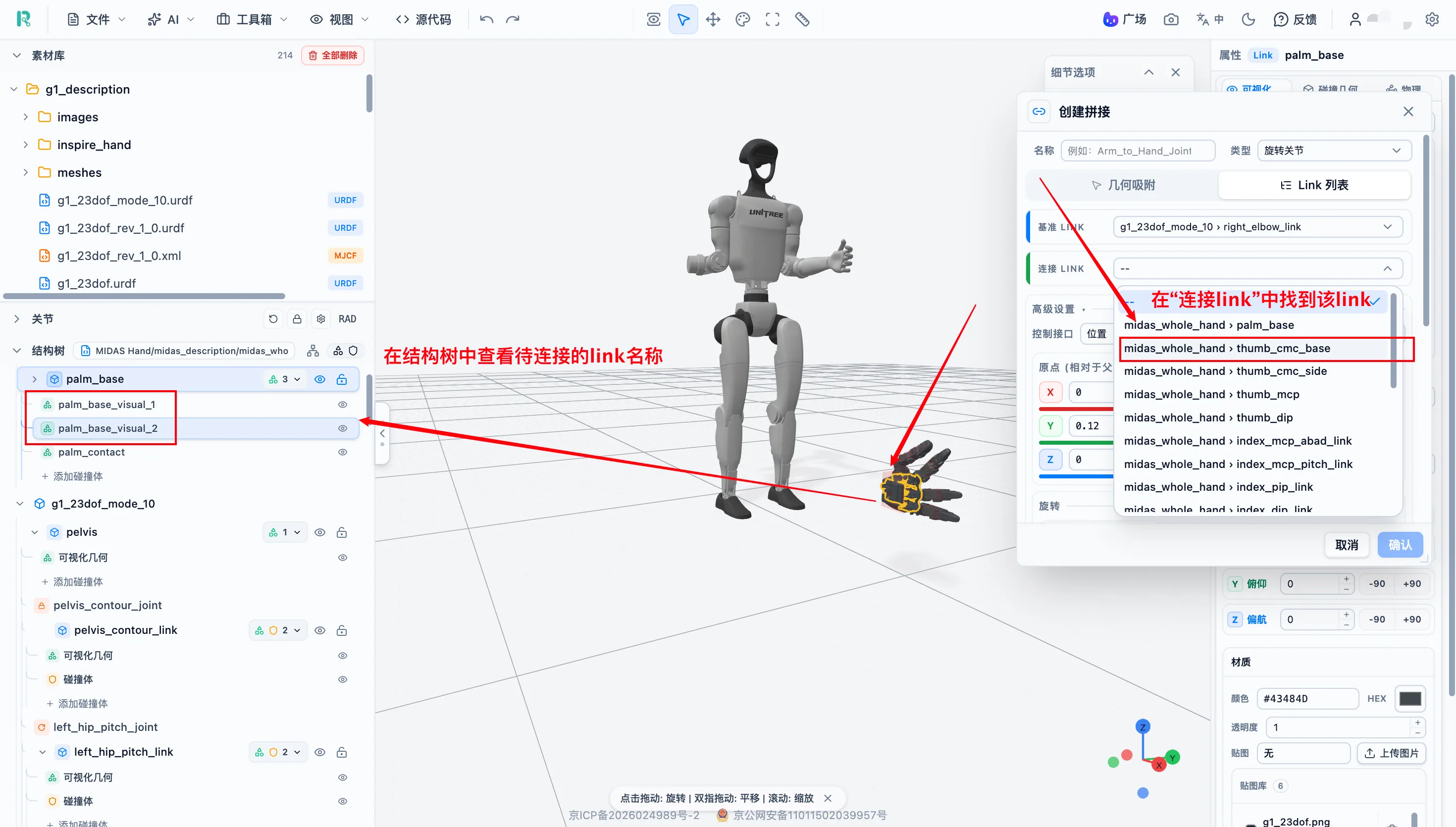Collapse the left panel with arrow handle
Viewport: 1456px width, 827px height.
pyautogui.click(x=382, y=433)
